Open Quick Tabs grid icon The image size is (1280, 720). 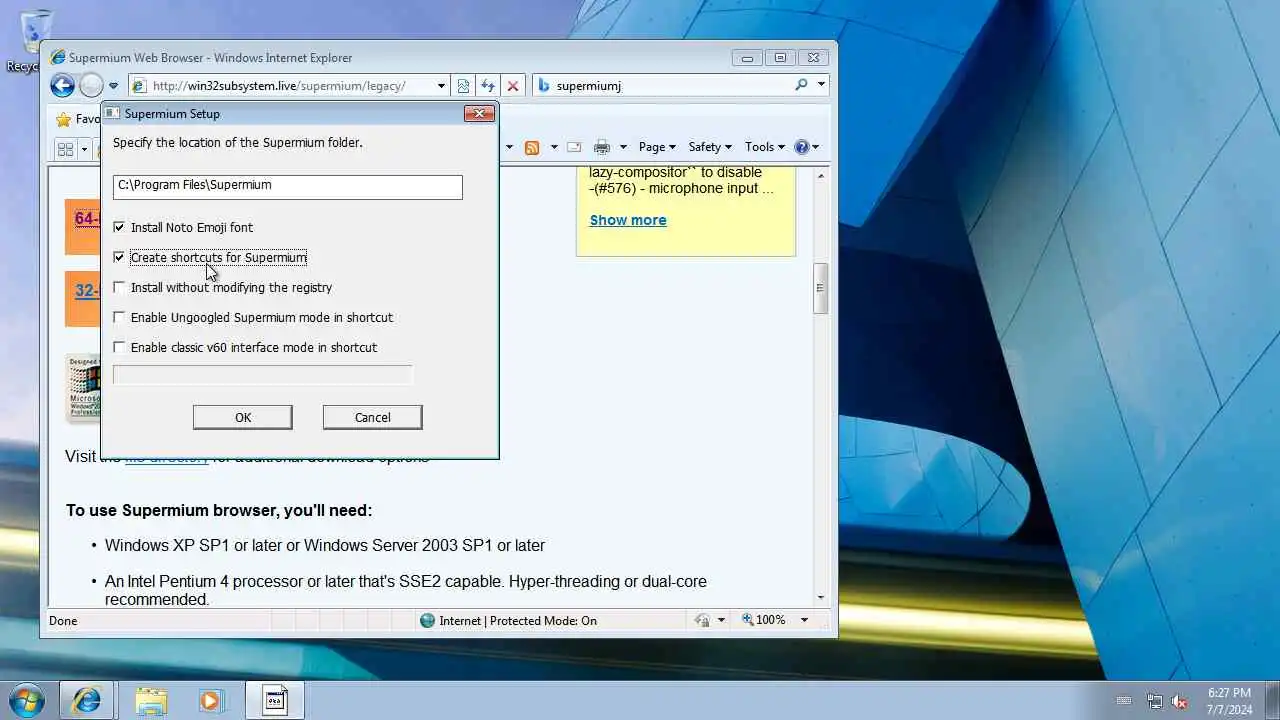(66, 149)
